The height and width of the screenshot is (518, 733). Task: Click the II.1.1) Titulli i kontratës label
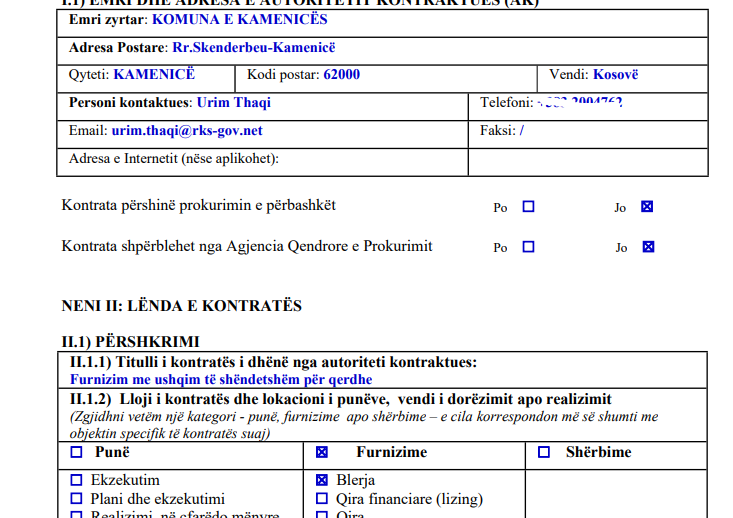[273, 362]
